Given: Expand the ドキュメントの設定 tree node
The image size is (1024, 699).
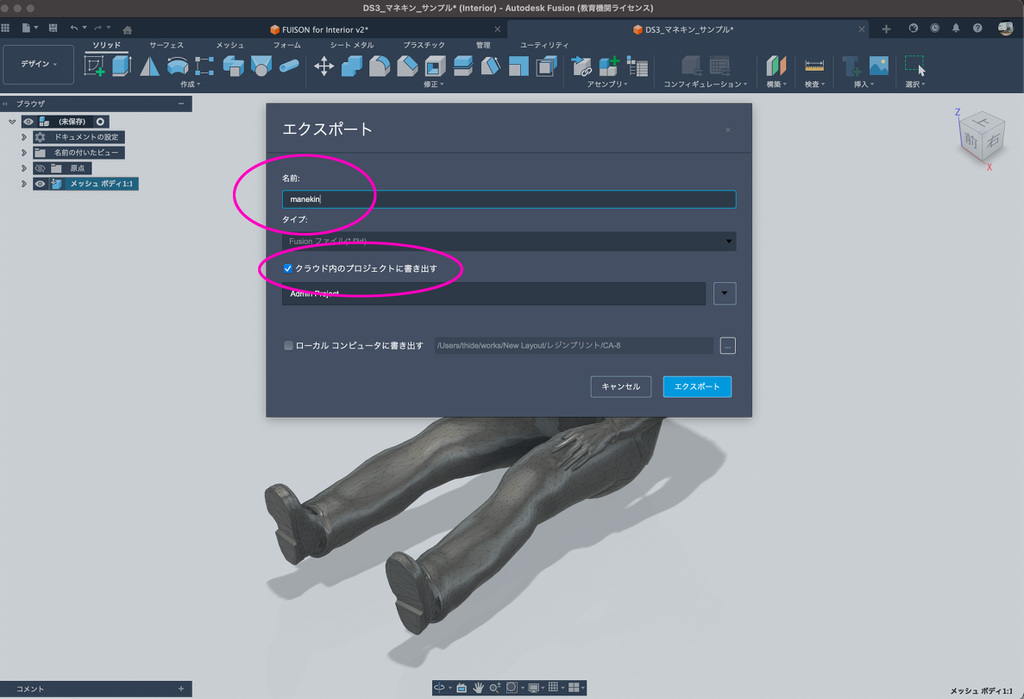Looking at the screenshot, I should tap(24, 137).
